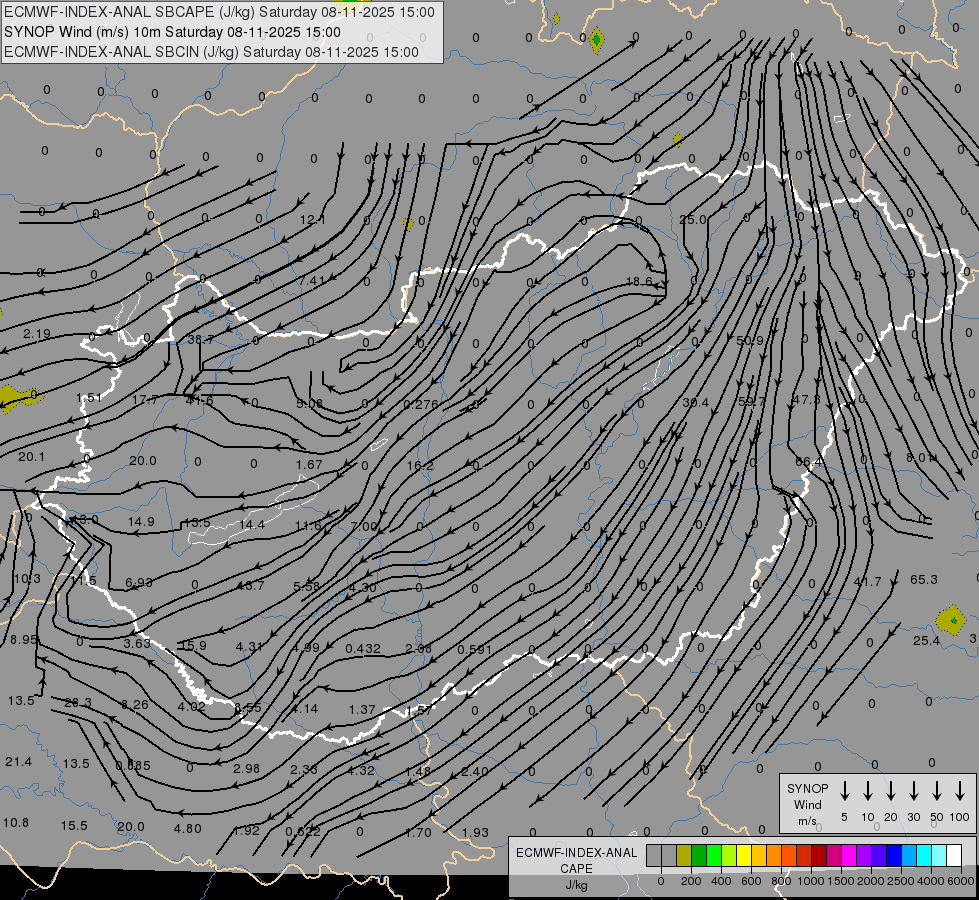
Task: Click the SBCAPE title line in header
Action: pyautogui.click(x=219, y=12)
